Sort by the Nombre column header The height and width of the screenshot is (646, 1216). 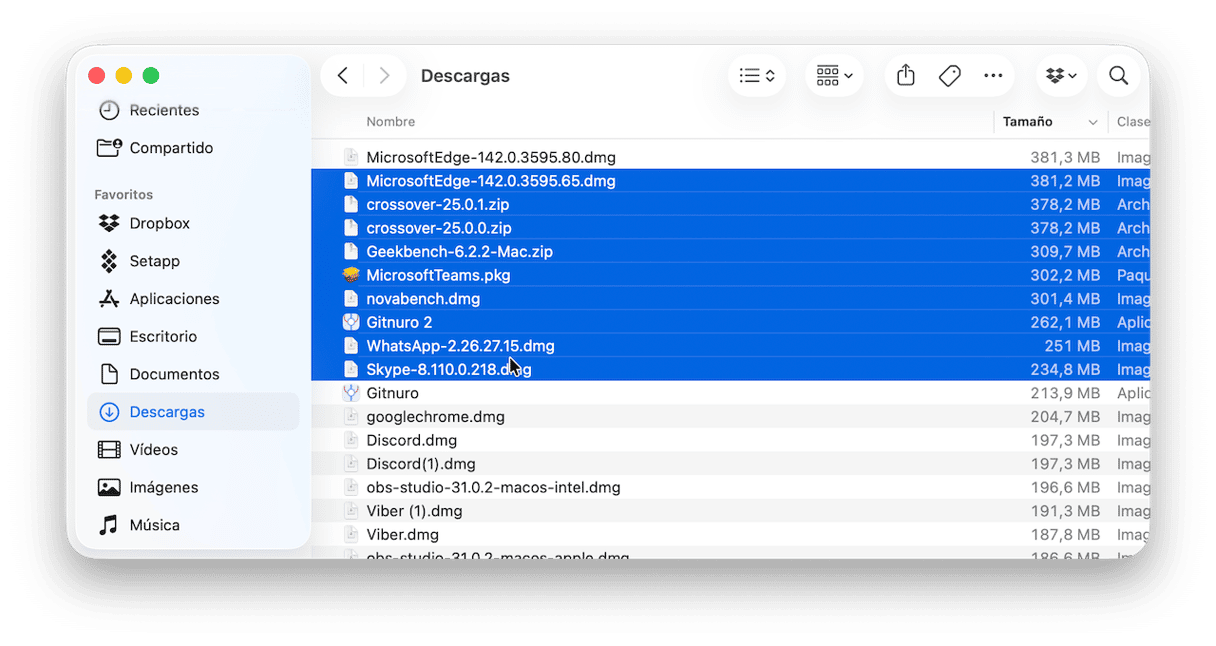[x=390, y=122]
